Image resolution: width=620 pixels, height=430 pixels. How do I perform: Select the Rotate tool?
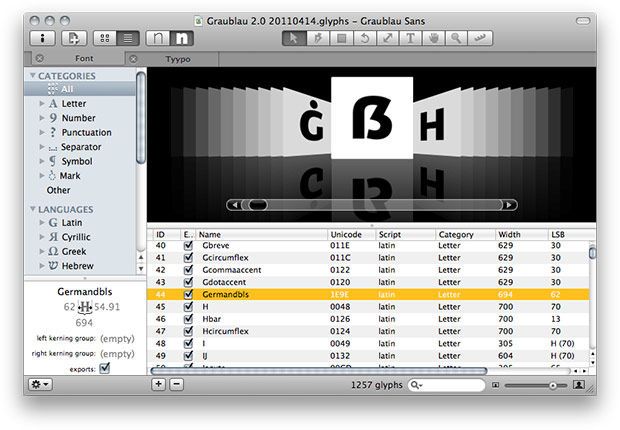[364, 38]
